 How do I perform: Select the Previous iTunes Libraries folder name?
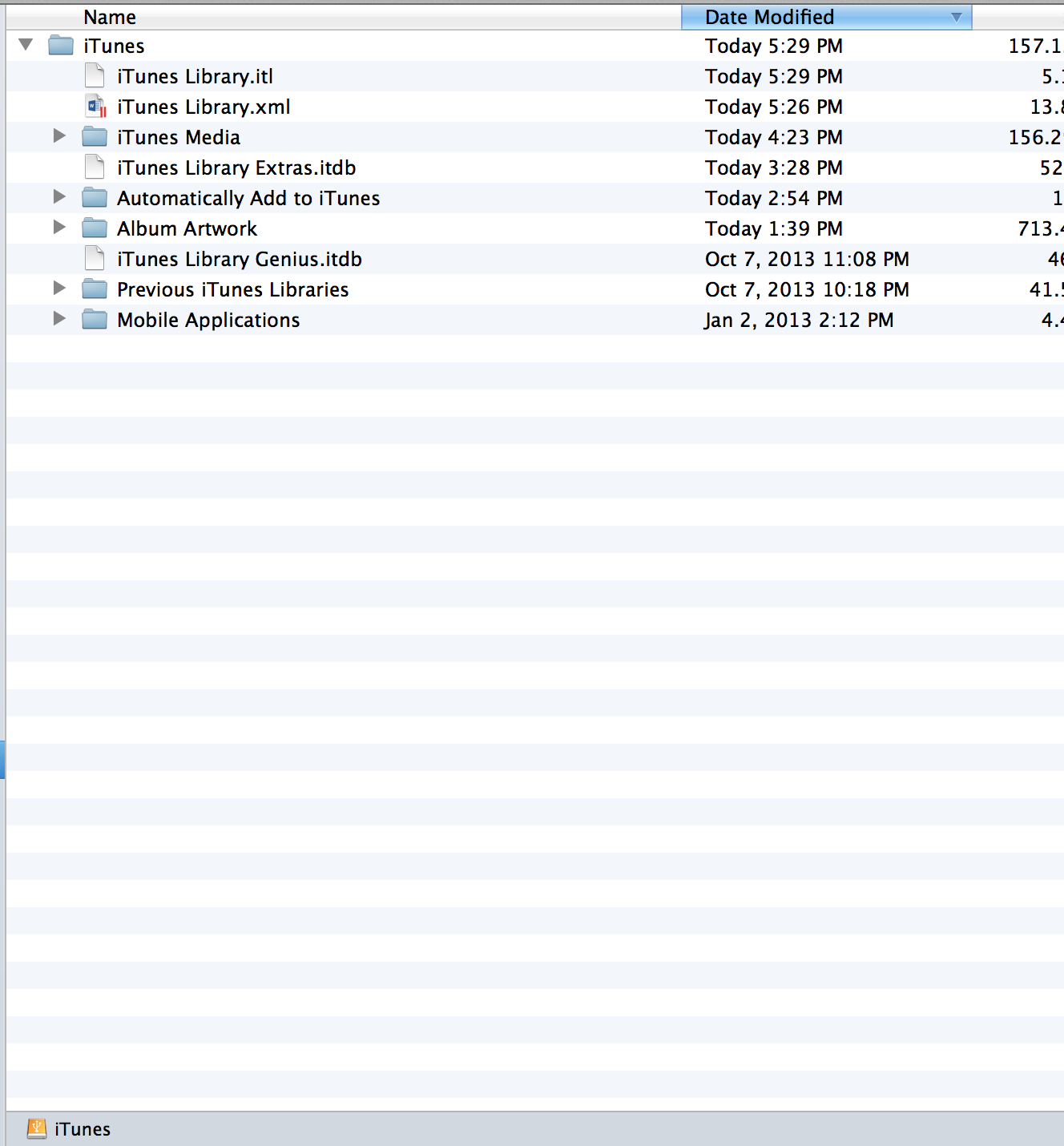point(233,289)
